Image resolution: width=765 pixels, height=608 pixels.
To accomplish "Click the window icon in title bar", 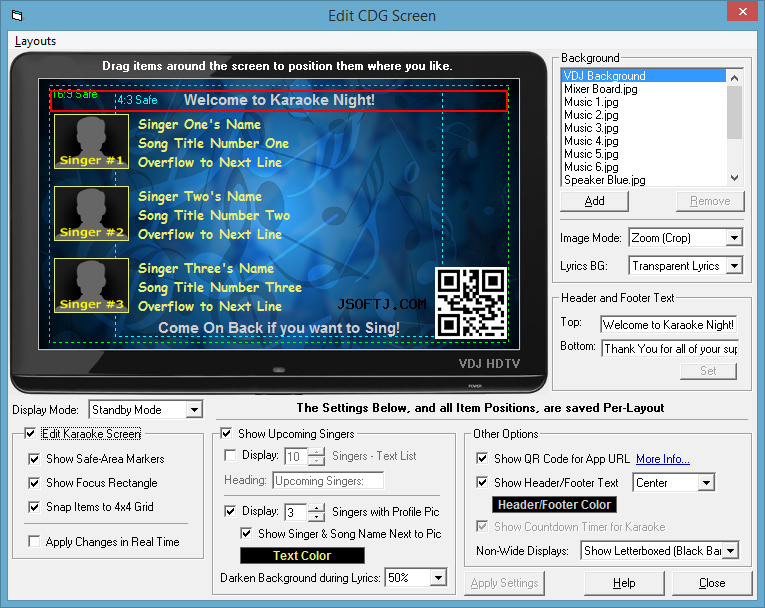I will pos(17,16).
